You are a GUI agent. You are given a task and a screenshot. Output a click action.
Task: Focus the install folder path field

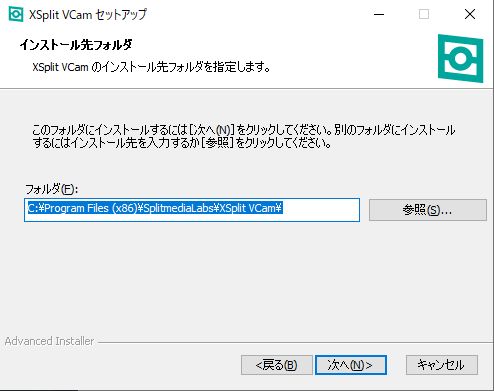[192, 210]
